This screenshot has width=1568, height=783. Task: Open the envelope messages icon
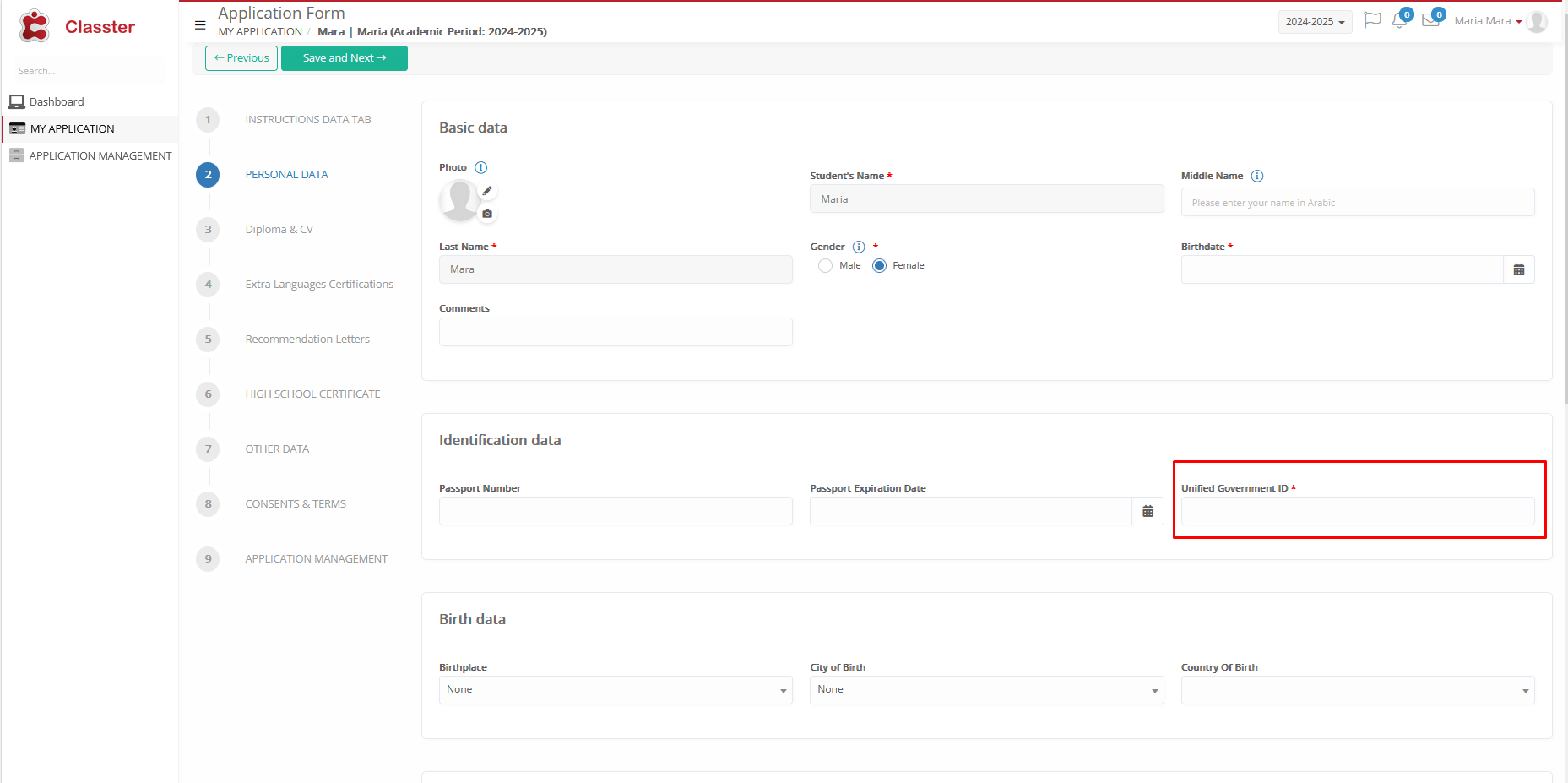pos(1430,20)
